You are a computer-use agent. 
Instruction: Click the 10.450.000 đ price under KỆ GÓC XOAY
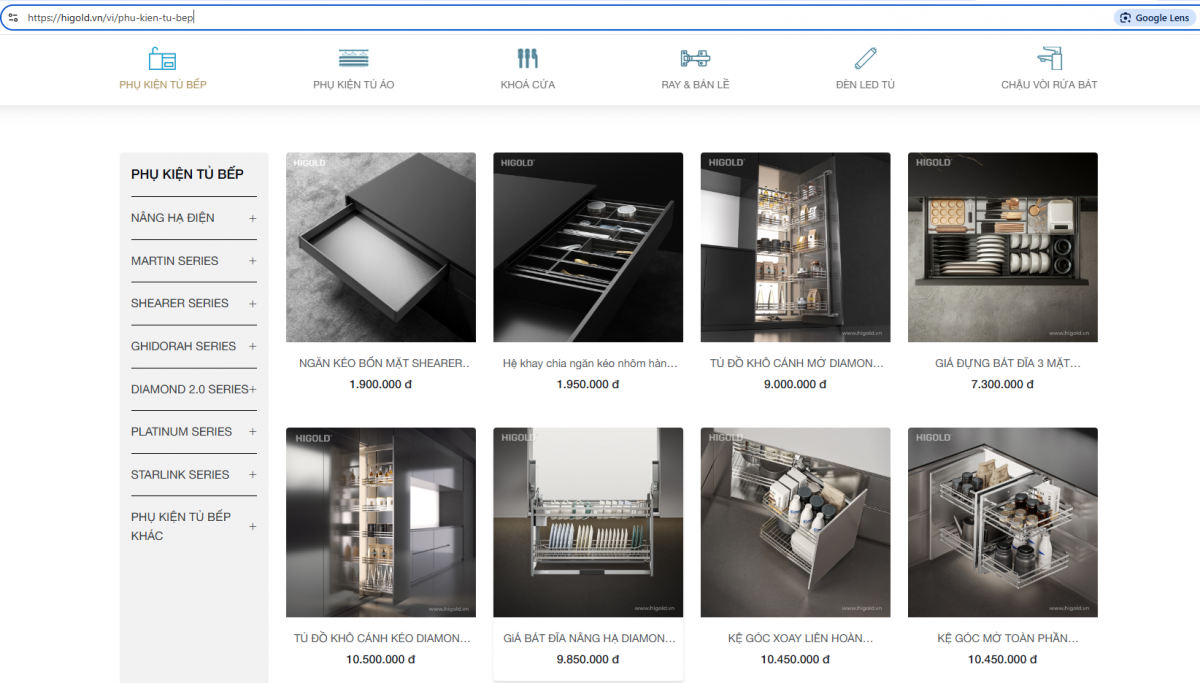point(796,659)
